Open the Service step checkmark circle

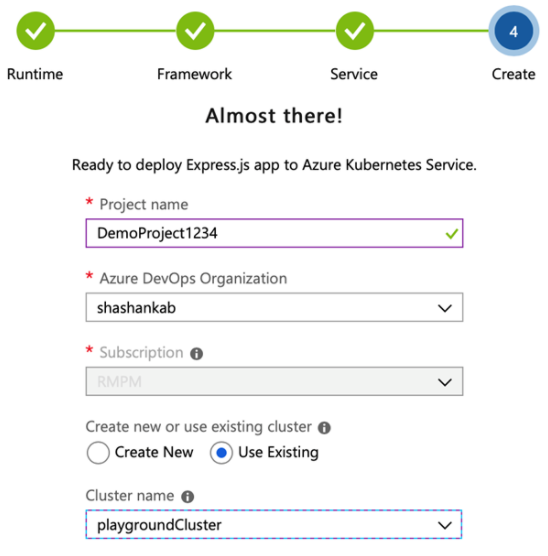[355, 31]
